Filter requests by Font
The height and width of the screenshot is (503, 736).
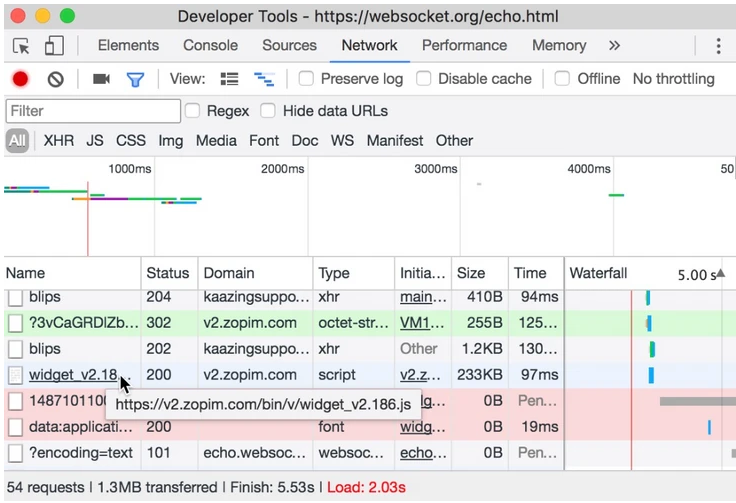pyautogui.click(x=264, y=141)
